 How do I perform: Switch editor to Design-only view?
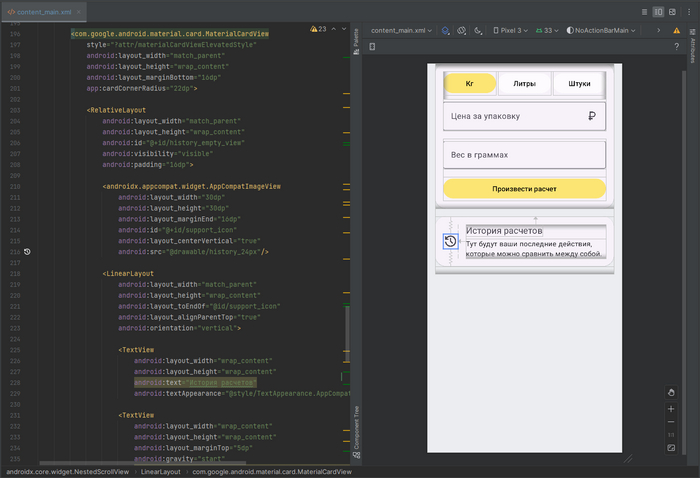(x=673, y=12)
